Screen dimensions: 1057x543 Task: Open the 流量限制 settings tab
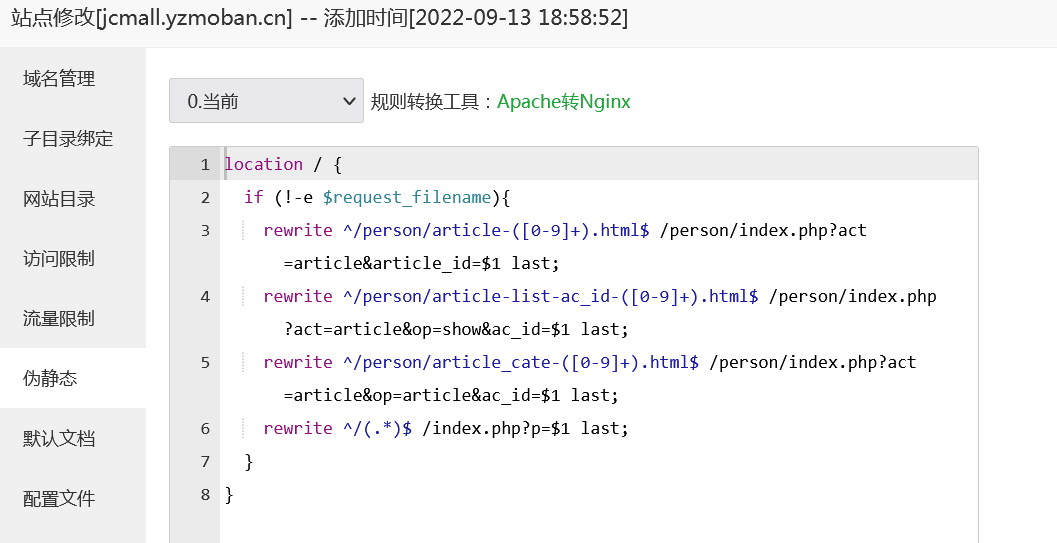(x=59, y=319)
